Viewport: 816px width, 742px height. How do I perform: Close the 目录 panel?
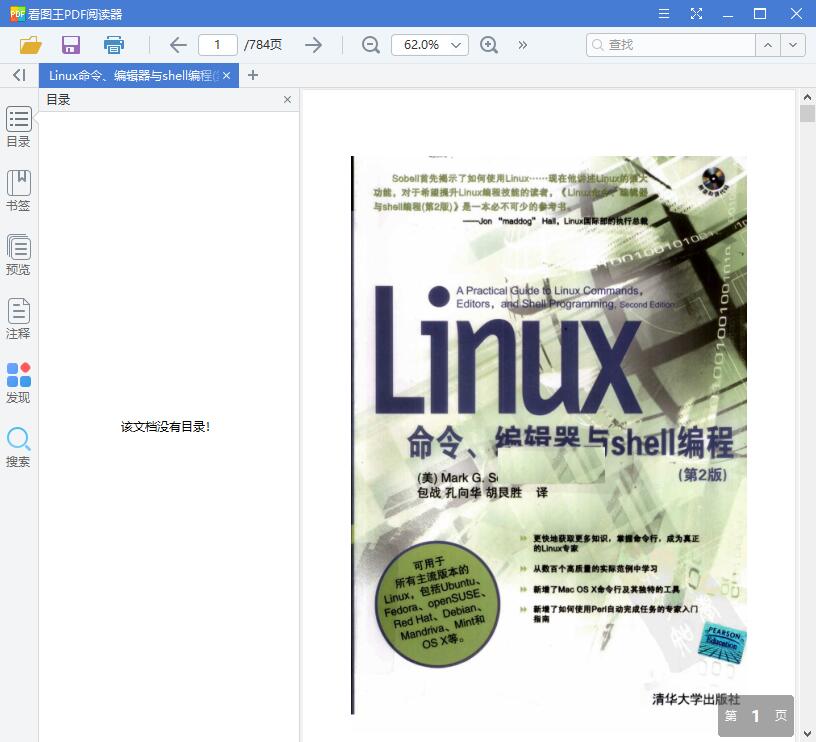pyautogui.click(x=287, y=99)
